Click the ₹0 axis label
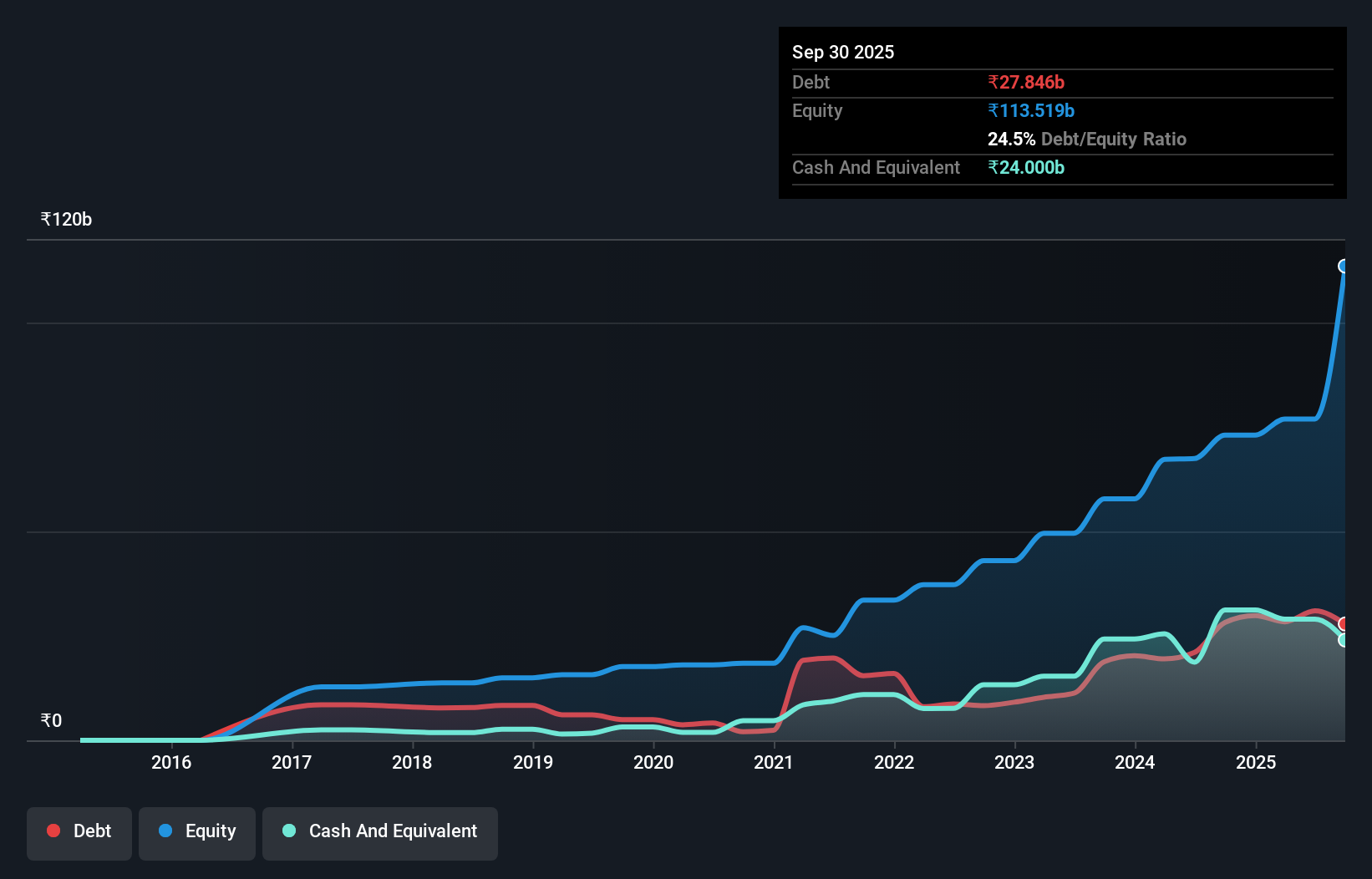The width and height of the screenshot is (1372, 879). tap(52, 720)
